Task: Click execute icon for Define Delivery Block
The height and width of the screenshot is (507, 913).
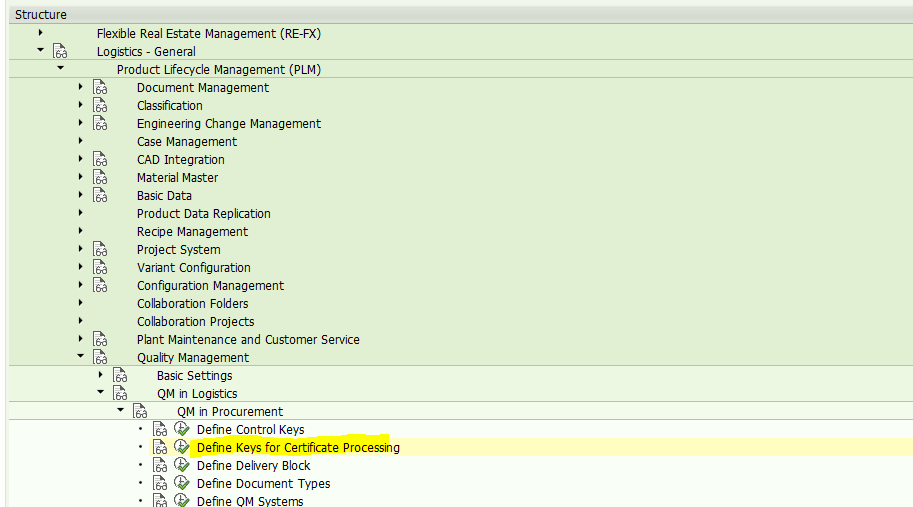Action: pyautogui.click(x=181, y=466)
